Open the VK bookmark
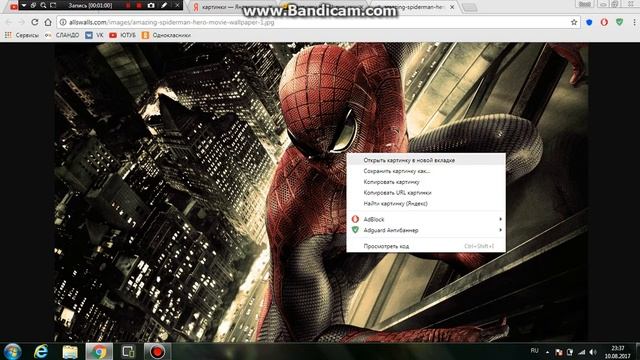 coord(94,35)
